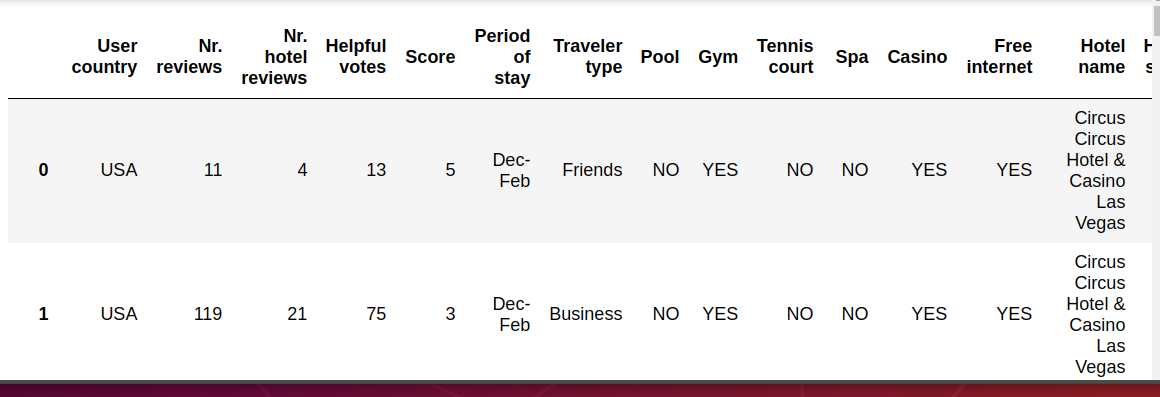Select the Pool column header
The image size is (1160, 397).
click(660, 57)
